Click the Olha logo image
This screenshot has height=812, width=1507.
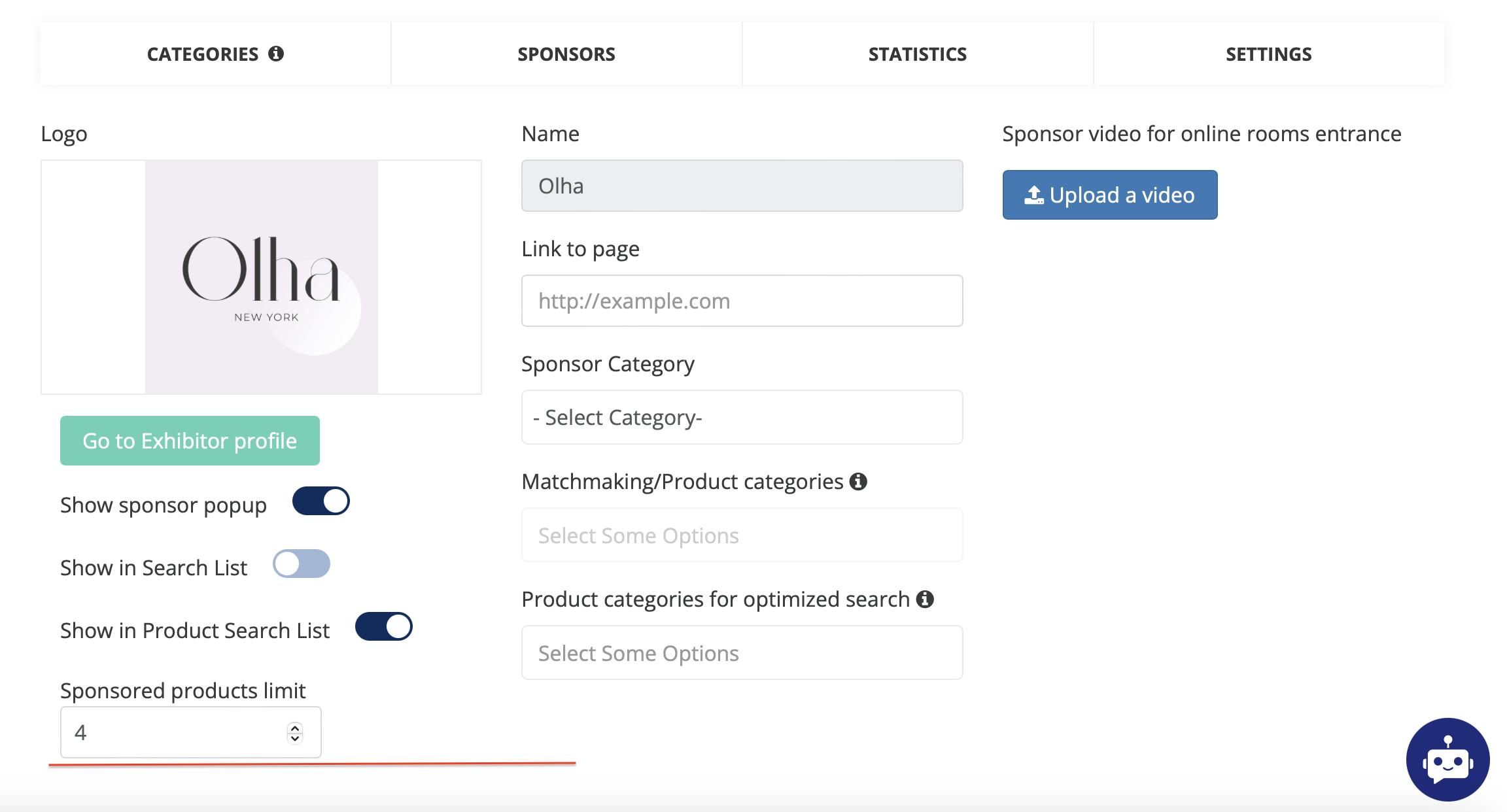(262, 277)
